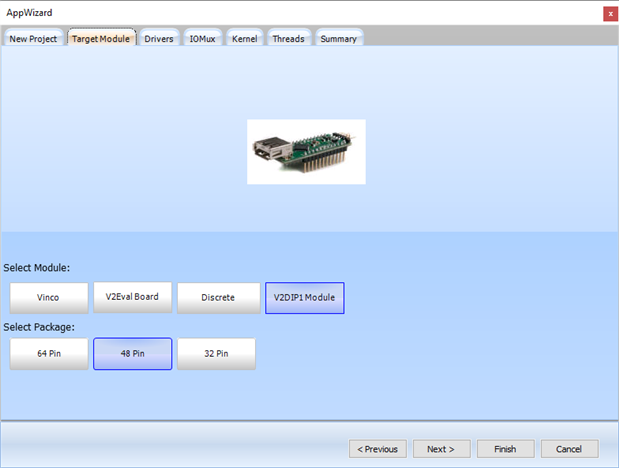Select the V2Eval Board module
Viewport: 619px width, 468px height.
(x=132, y=297)
